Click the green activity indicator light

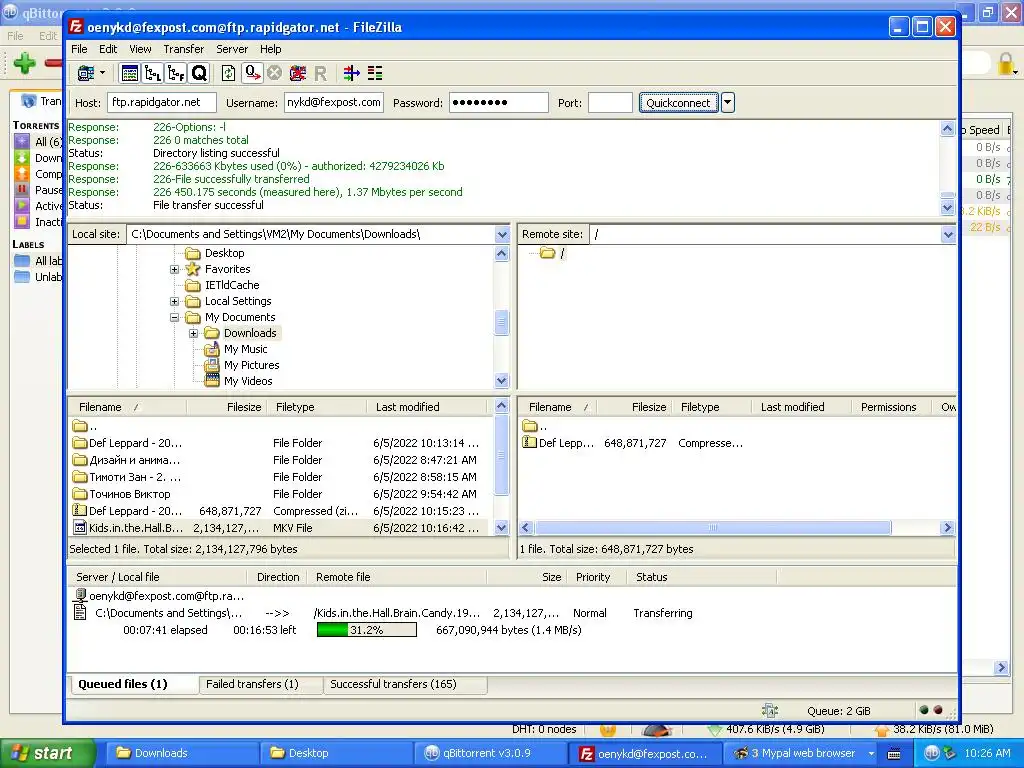(923, 710)
